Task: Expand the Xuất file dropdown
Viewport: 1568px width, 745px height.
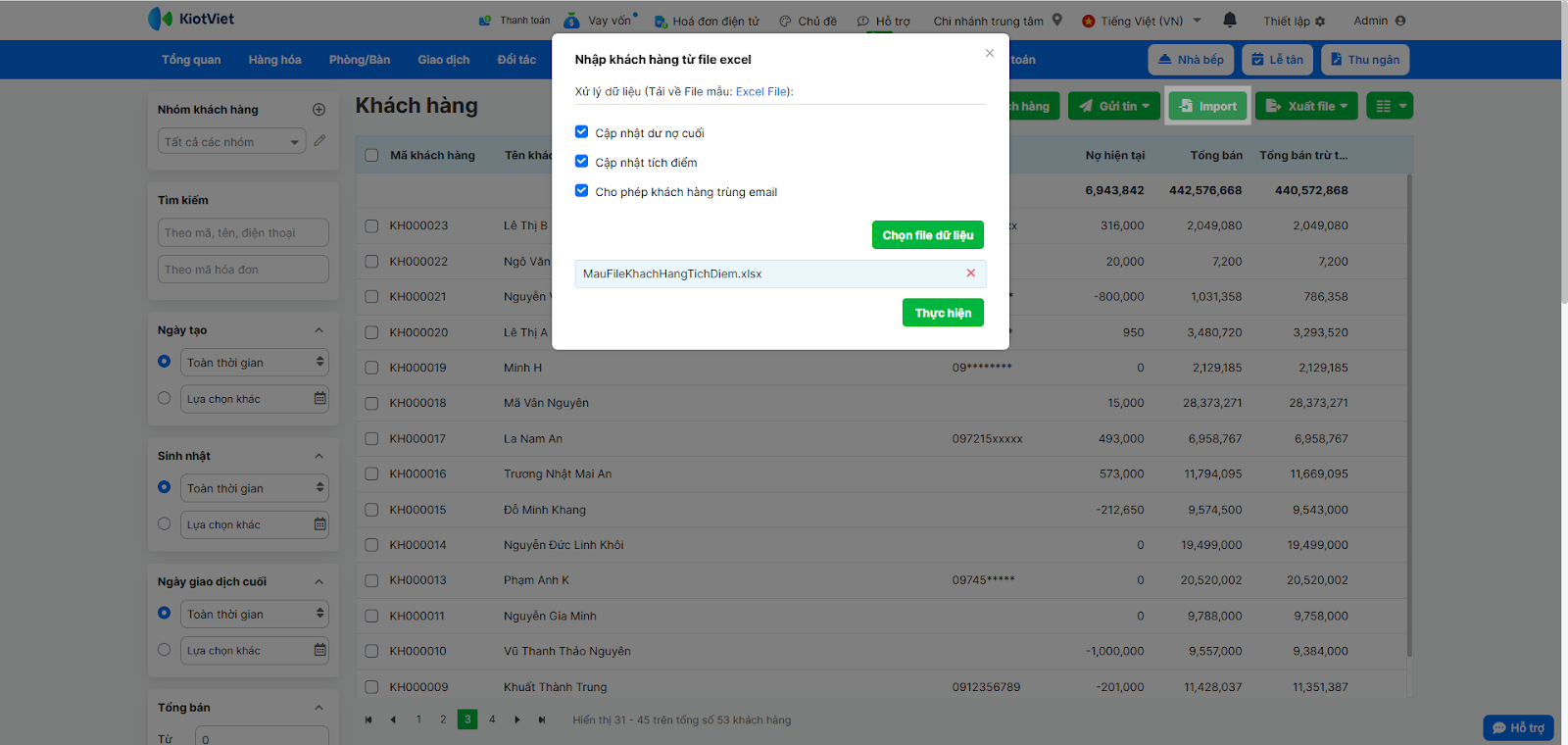Action: click(1306, 106)
